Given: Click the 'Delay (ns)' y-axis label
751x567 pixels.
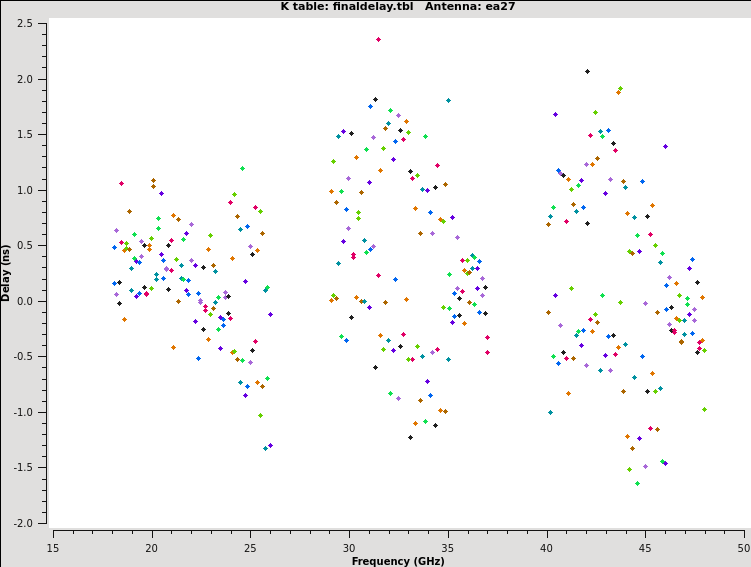Looking at the screenshot, I should (7, 272).
